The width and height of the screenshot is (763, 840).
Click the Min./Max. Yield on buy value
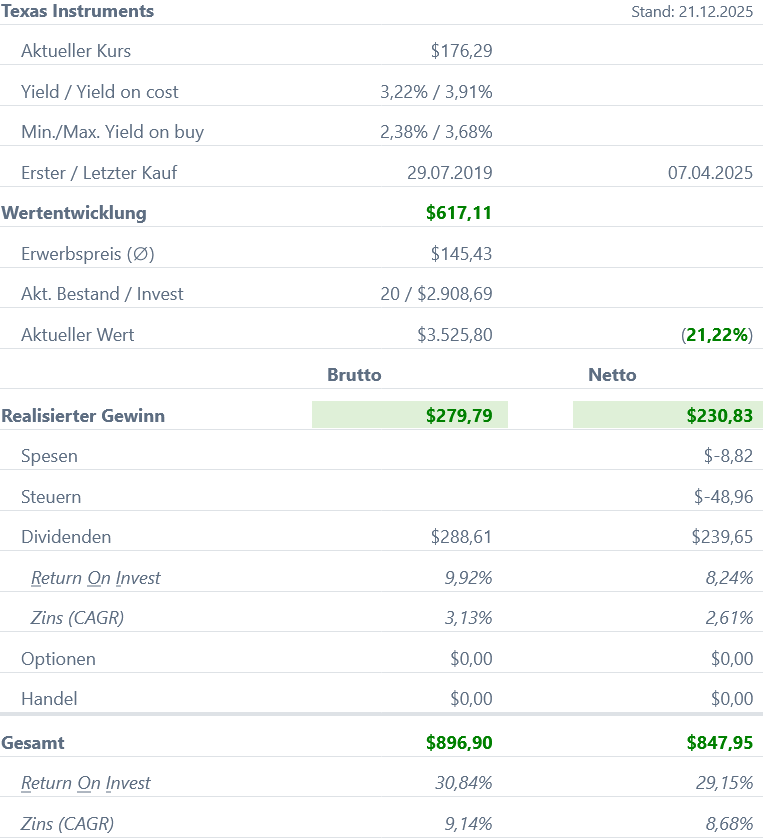click(436, 132)
